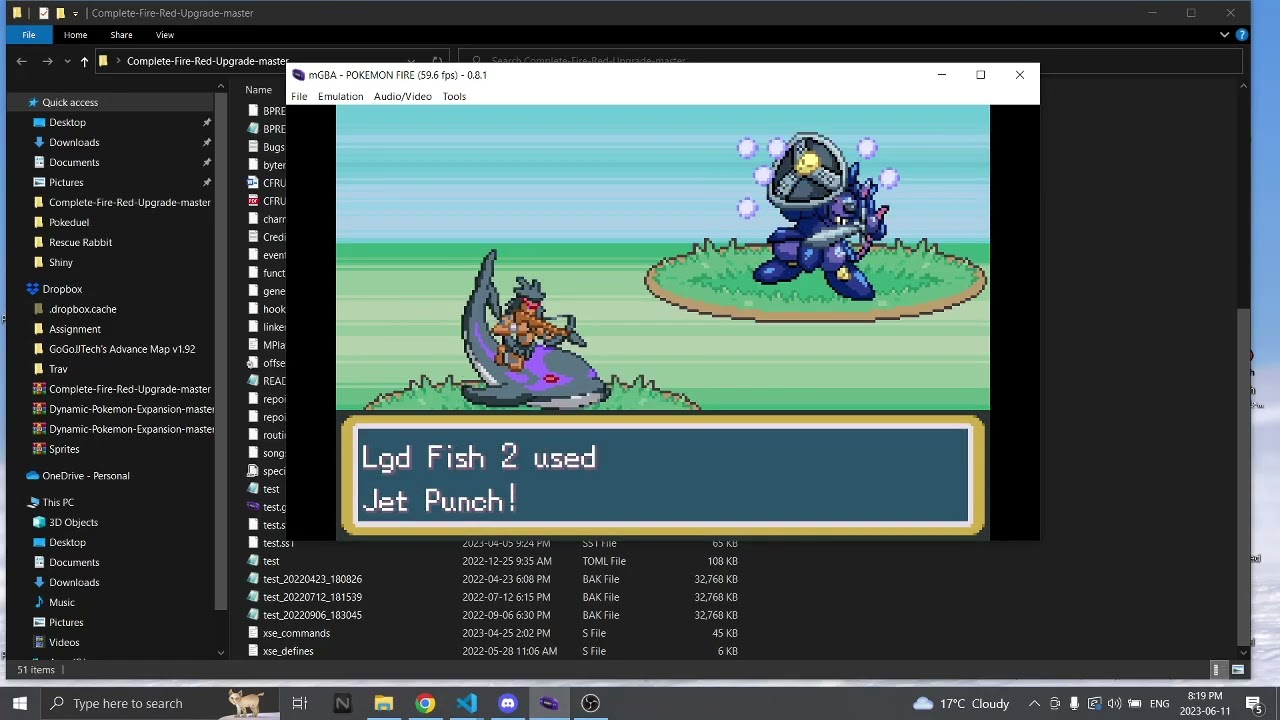Viewport: 1280px width, 720px height.
Task: Open the Music folder under This PC
Action: tap(62, 602)
